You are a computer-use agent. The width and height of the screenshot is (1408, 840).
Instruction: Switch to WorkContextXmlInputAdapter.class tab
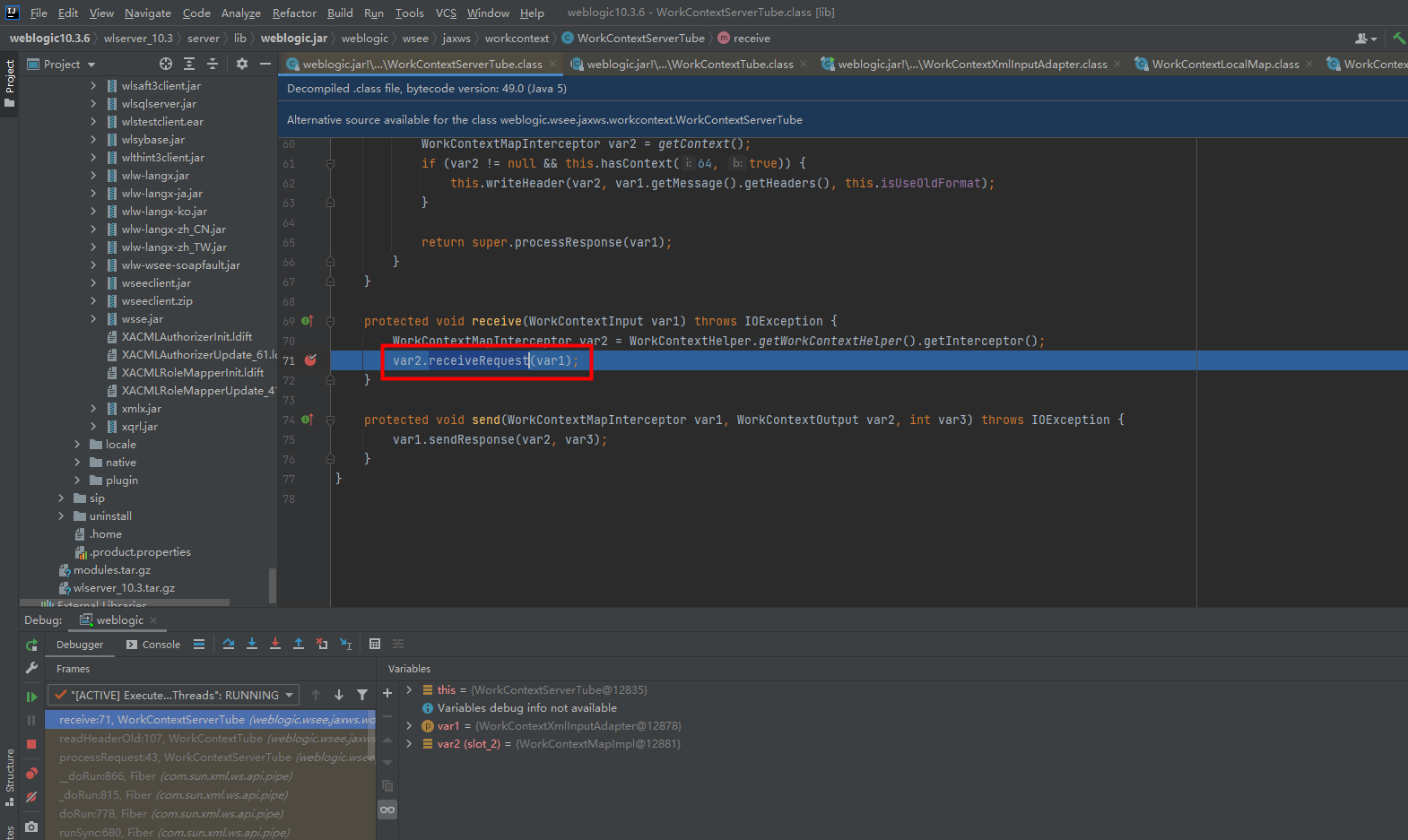click(972, 64)
